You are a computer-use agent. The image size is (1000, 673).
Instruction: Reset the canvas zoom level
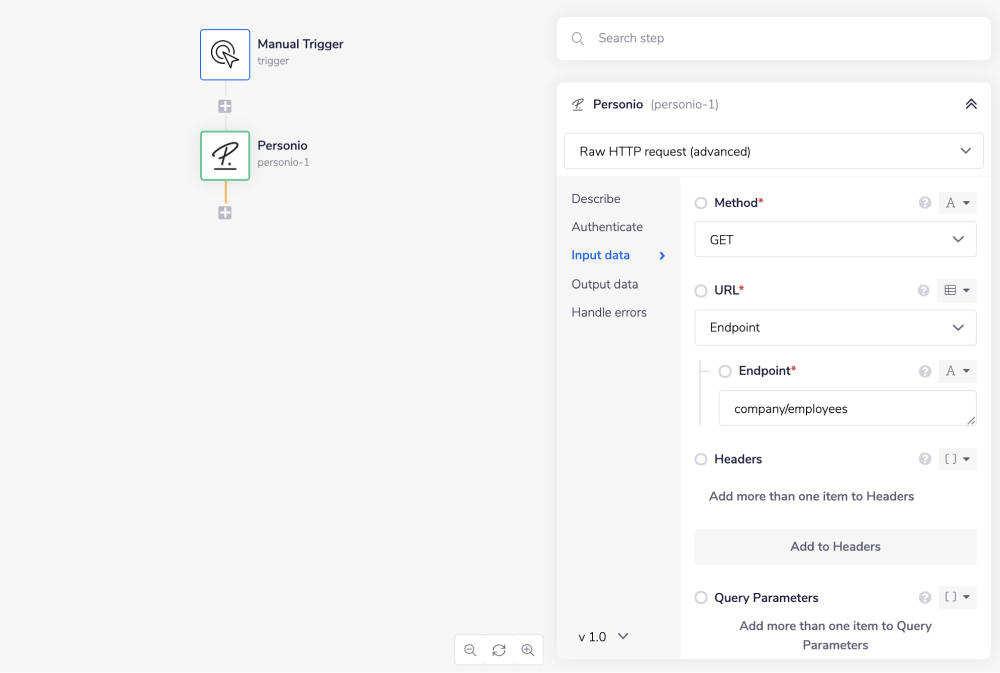[499, 650]
